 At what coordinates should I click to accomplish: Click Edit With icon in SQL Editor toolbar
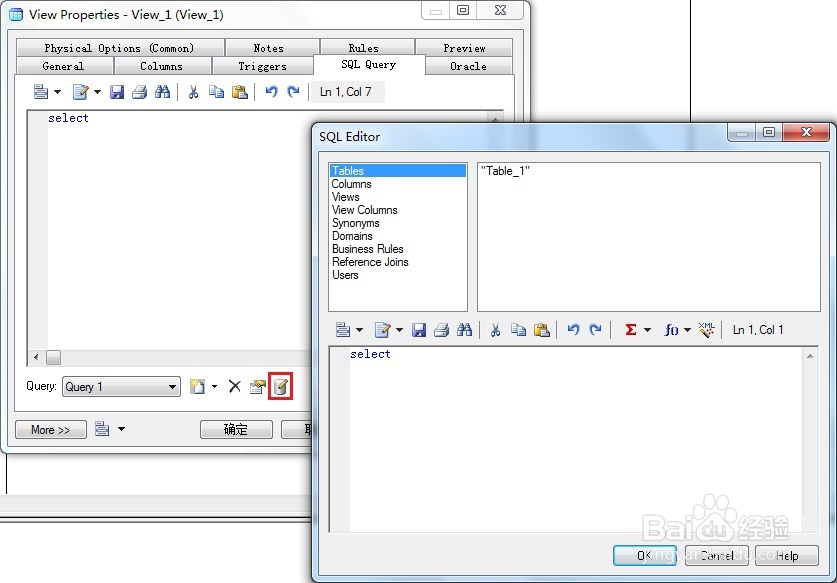point(383,330)
